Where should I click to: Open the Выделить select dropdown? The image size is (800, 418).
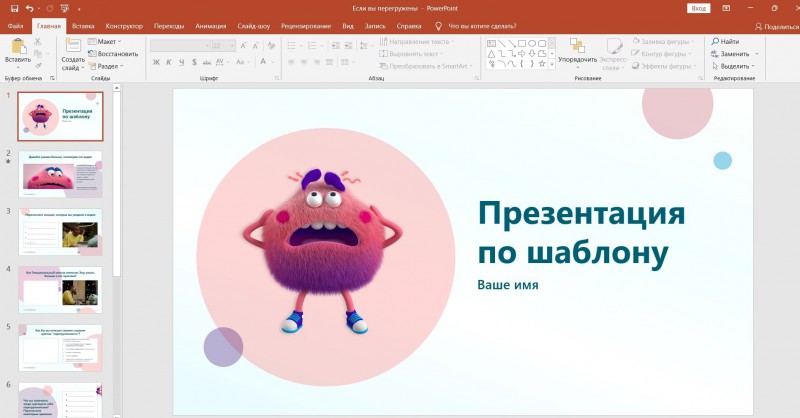point(733,66)
